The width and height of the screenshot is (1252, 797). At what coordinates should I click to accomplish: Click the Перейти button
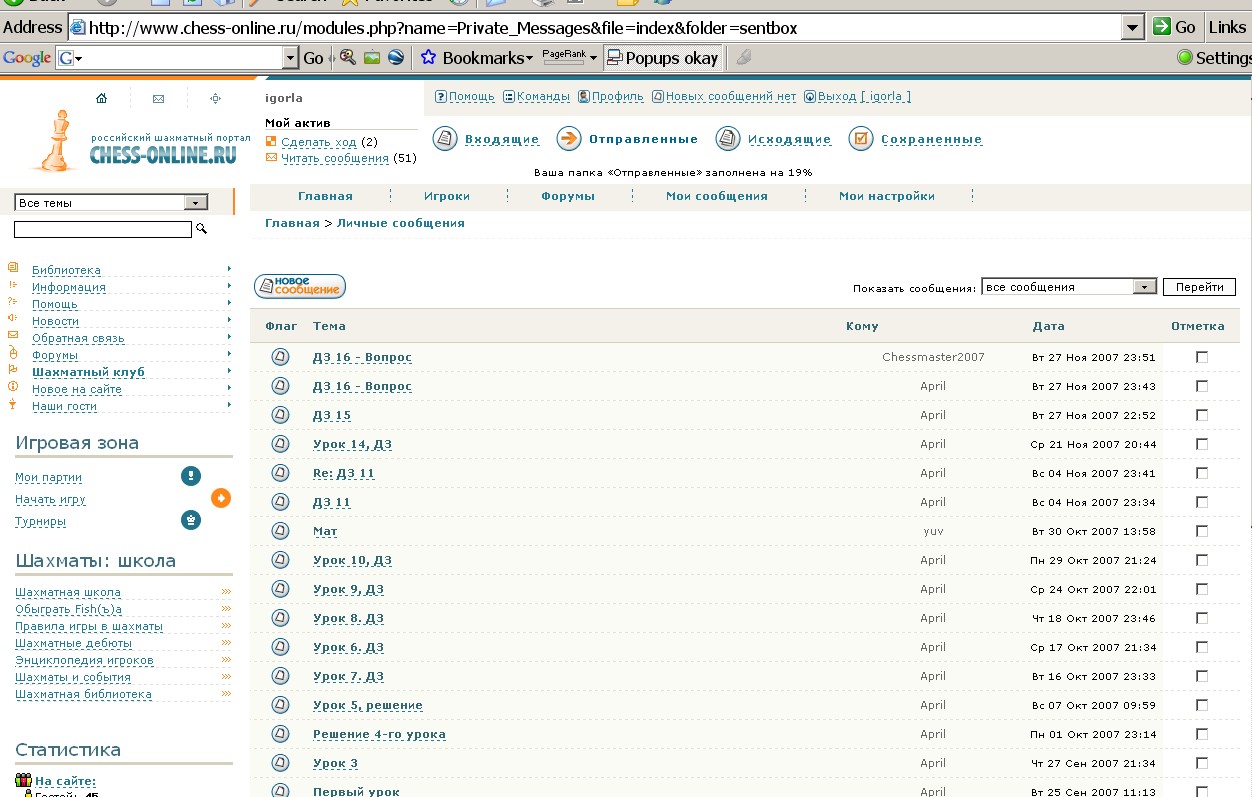point(1199,287)
